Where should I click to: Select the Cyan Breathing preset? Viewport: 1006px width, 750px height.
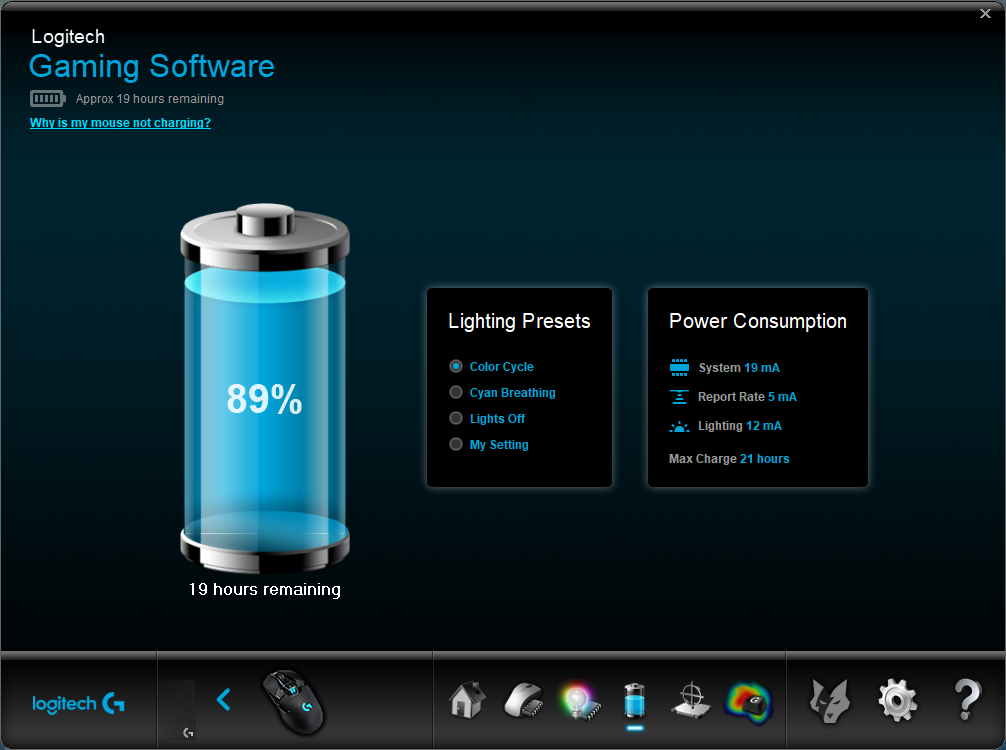[x=503, y=393]
